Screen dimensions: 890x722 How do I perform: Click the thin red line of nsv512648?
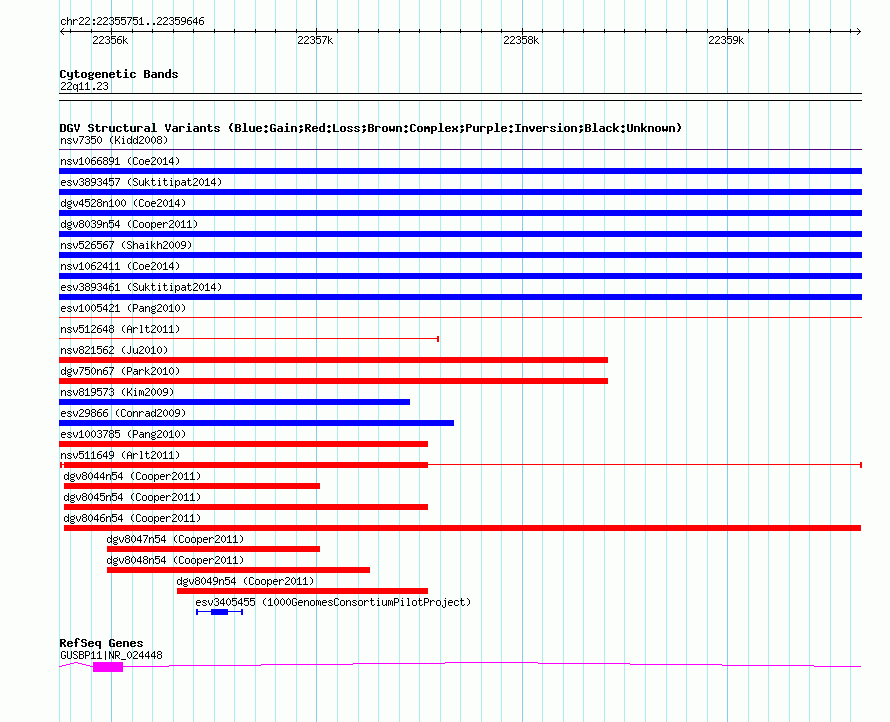tap(249, 339)
